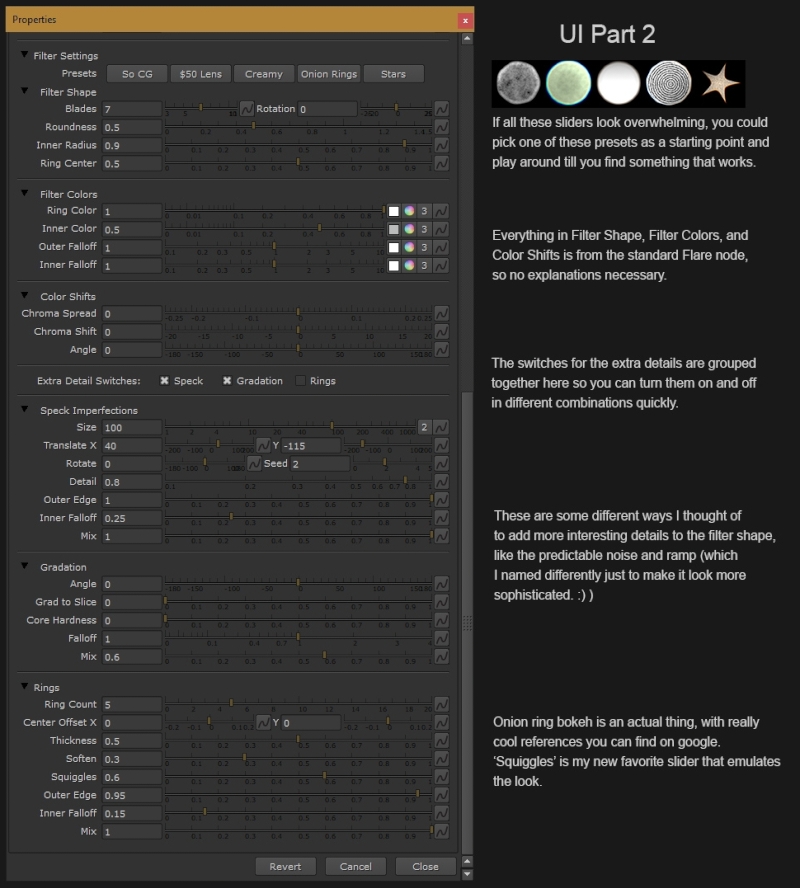This screenshot has width=800, height=888.
Task: Choose the Creamy preset
Action: [x=264, y=74]
